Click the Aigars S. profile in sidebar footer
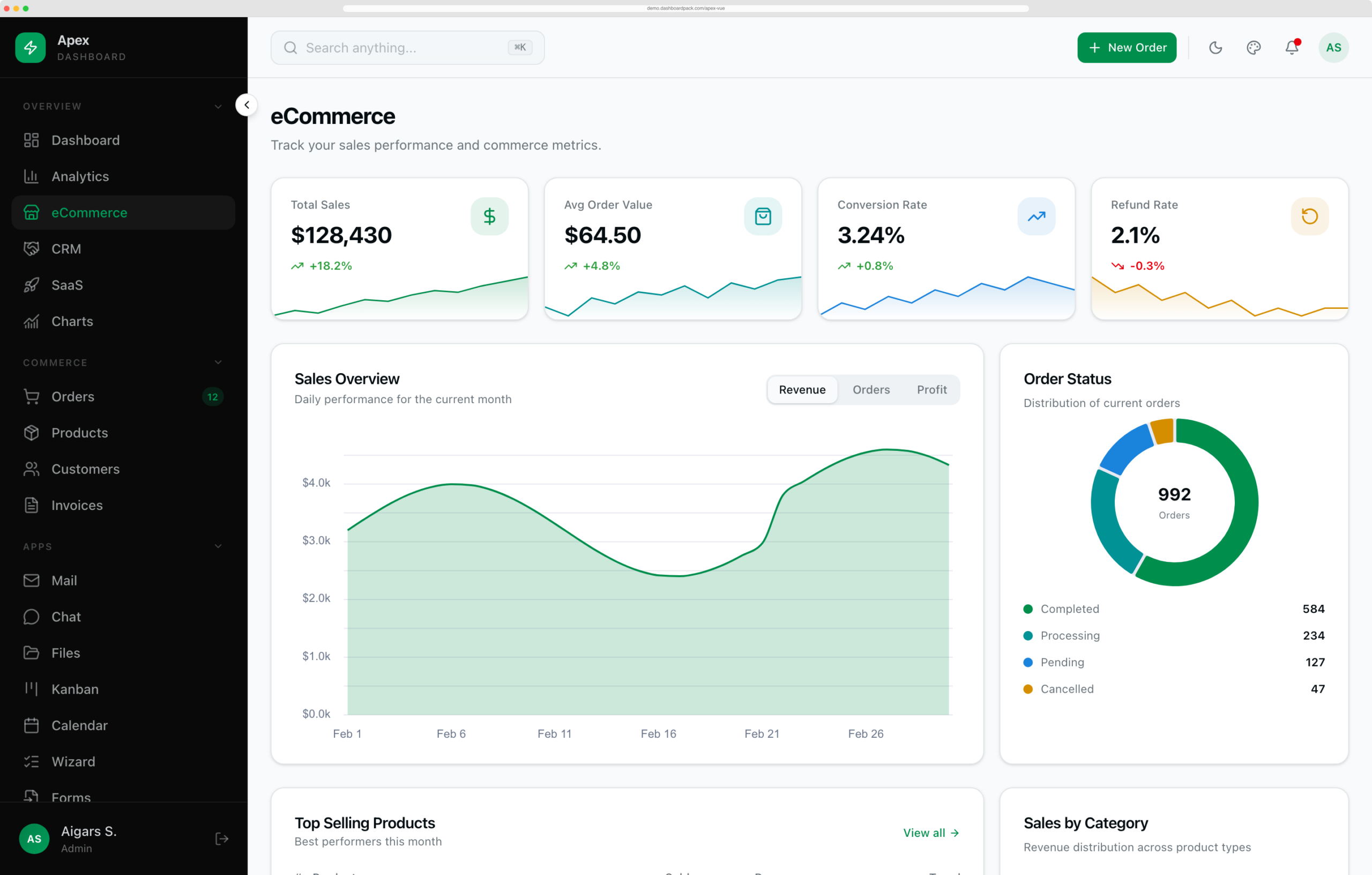 [88, 839]
